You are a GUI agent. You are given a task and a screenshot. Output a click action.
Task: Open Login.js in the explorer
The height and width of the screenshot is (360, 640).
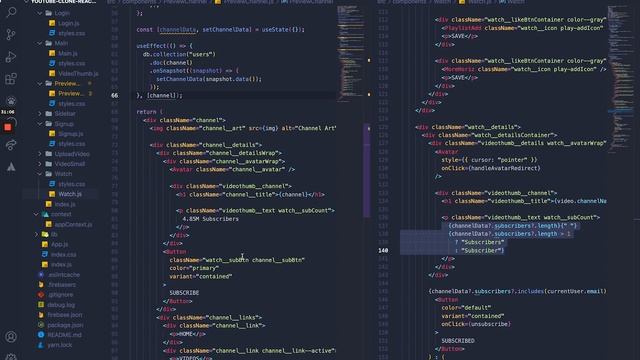[69, 23]
